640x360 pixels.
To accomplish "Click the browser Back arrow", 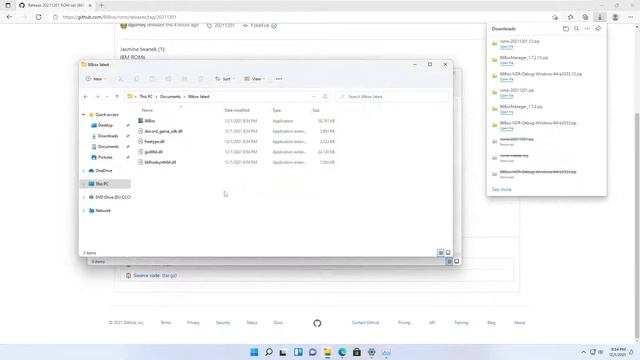I will click(9, 17).
